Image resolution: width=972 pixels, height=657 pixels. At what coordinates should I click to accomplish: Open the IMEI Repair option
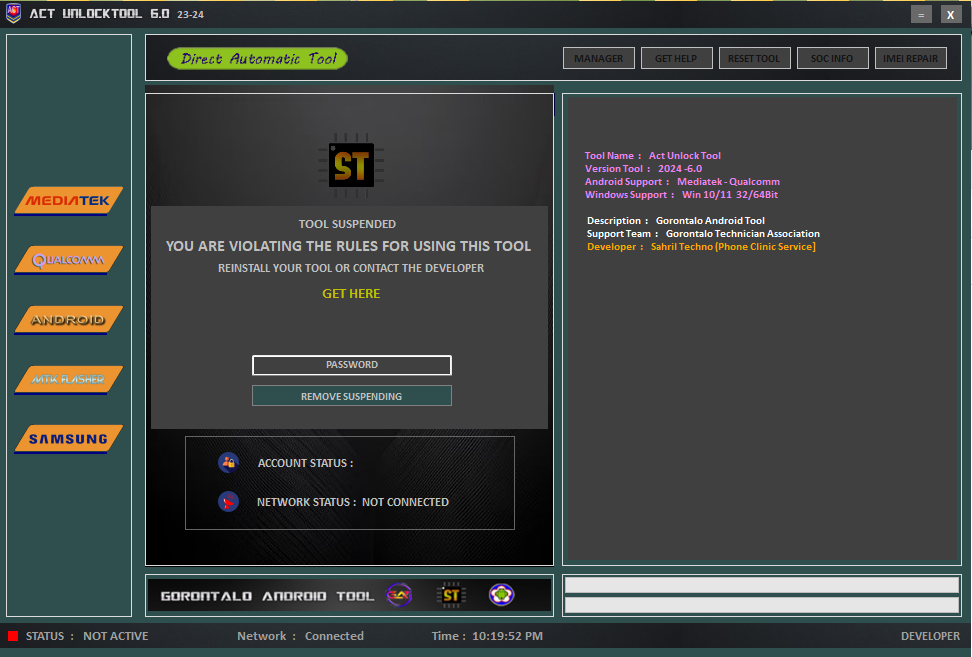click(911, 58)
